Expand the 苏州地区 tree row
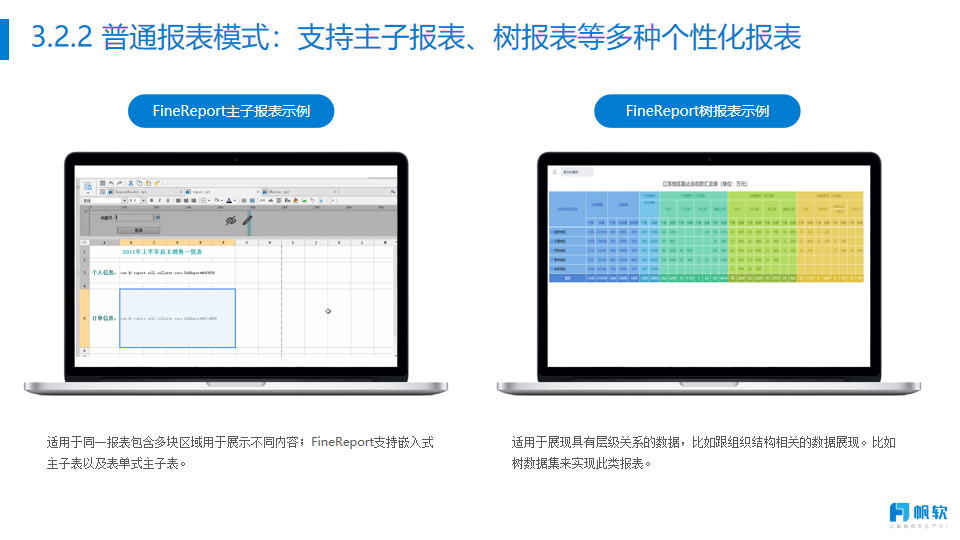Viewport: 960px width, 540px height. click(552, 250)
